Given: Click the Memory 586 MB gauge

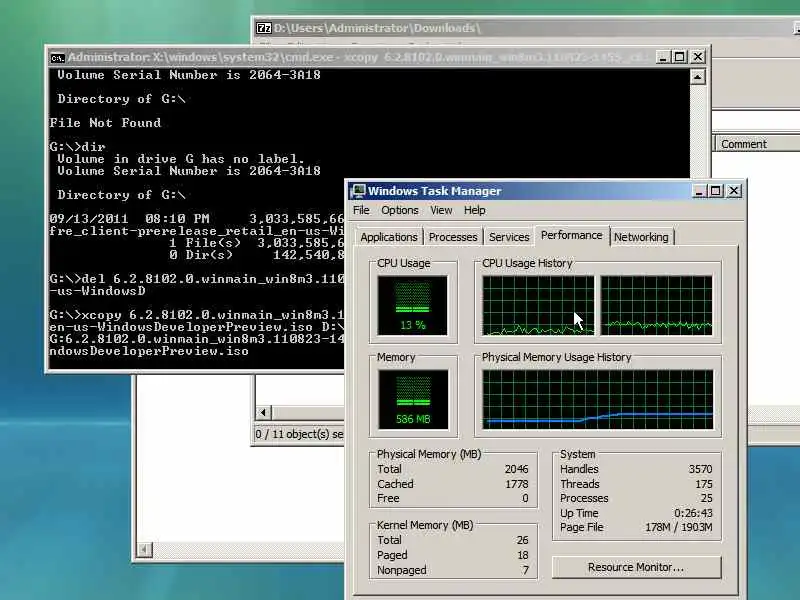Looking at the screenshot, I should click(x=413, y=399).
